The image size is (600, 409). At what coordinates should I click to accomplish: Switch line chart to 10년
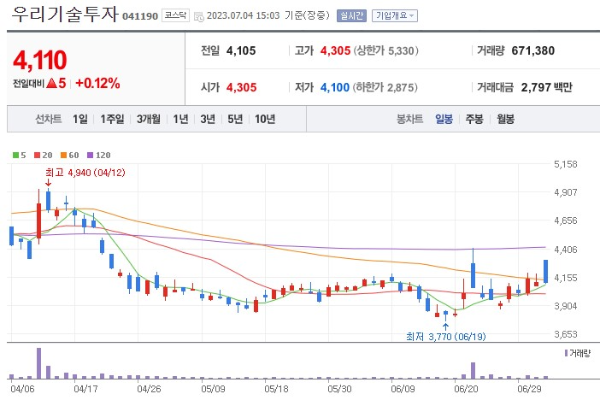(265, 119)
